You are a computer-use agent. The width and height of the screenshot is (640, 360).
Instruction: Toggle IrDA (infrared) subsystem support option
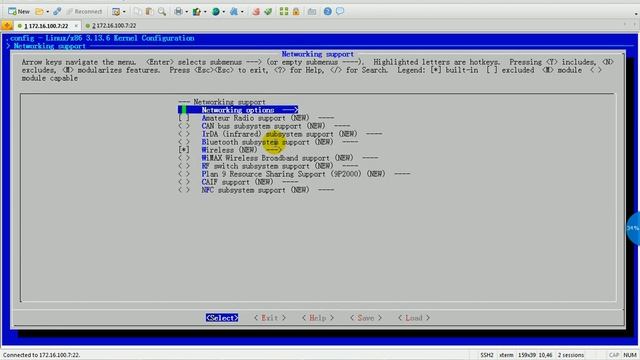click(184, 134)
